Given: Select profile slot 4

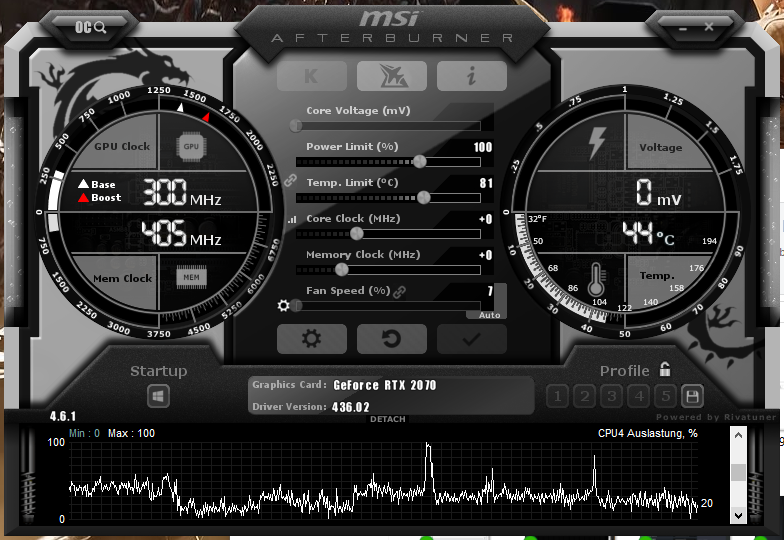Looking at the screenshot, I should point(638,396).
